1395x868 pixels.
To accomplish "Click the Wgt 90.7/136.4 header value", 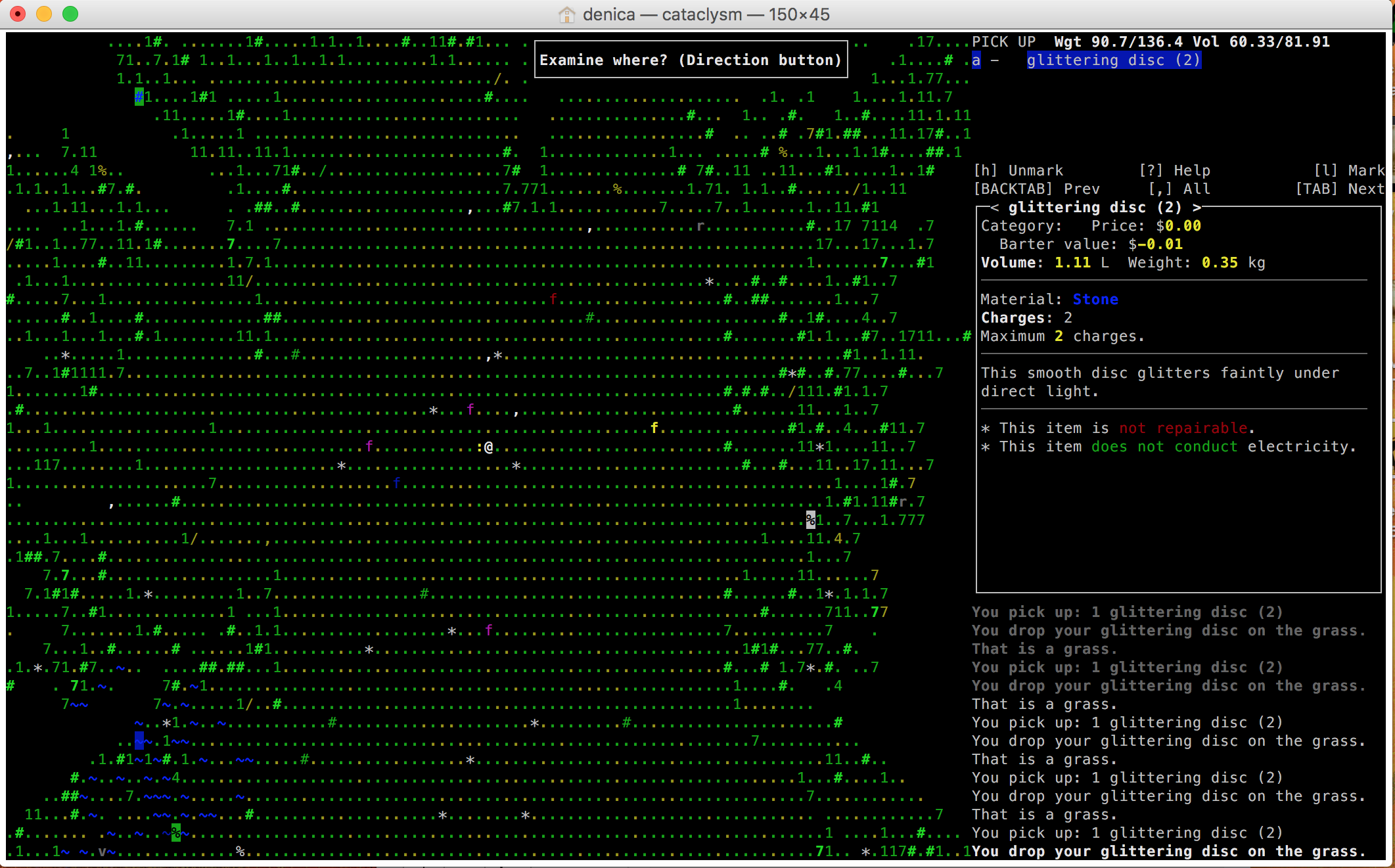I will click(x=1118, y=41).
